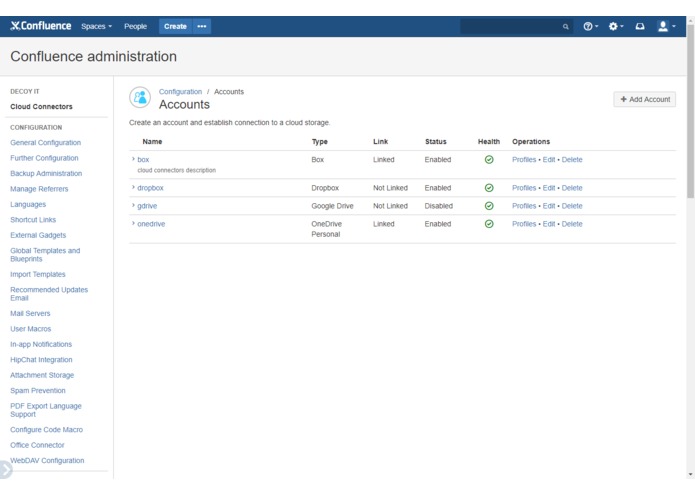Delete the onedrive account
Image resolution: width=695 pixels, height=494 pixels.
[x=572, y=224]
